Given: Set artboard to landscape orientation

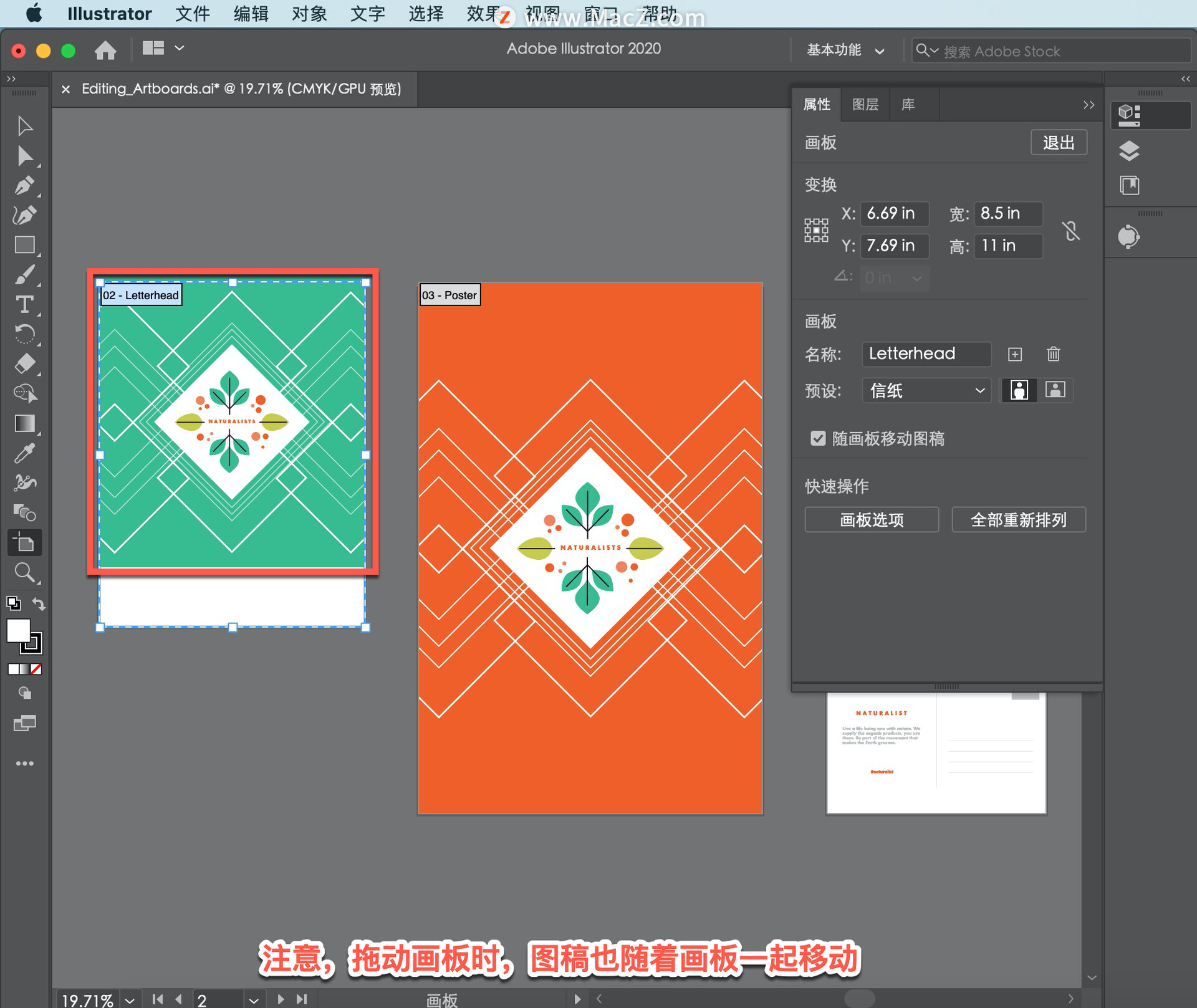Looking at the screenshot, I should click(x=1055, y=390).
